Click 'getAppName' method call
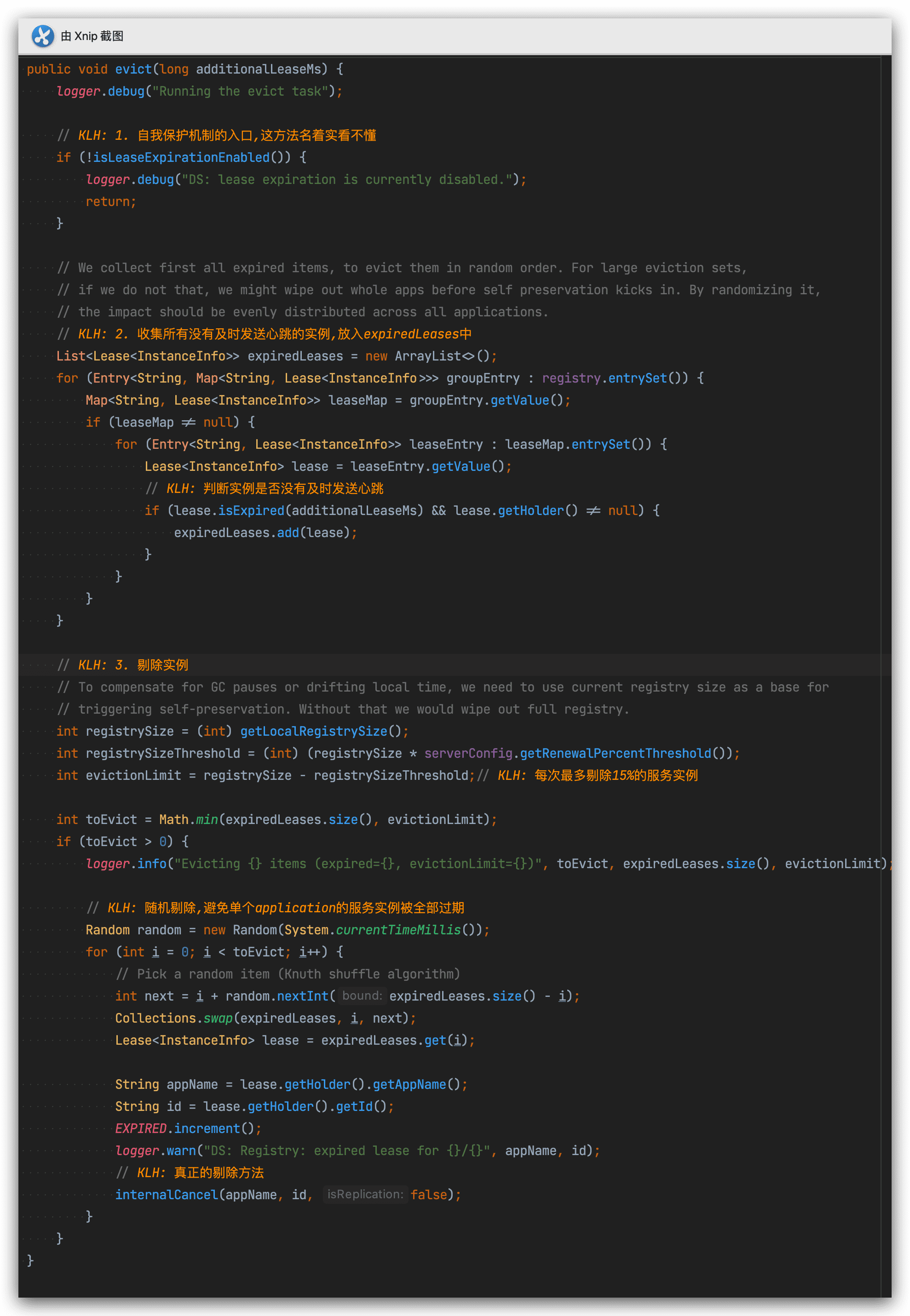This screenshot has width=910, height=1316. [409, 1085]
